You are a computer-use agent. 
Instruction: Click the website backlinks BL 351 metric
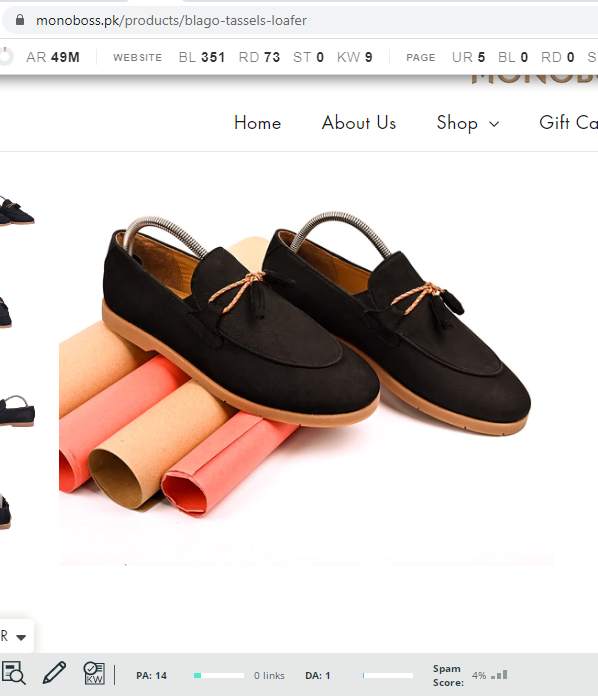coord(202,57)
